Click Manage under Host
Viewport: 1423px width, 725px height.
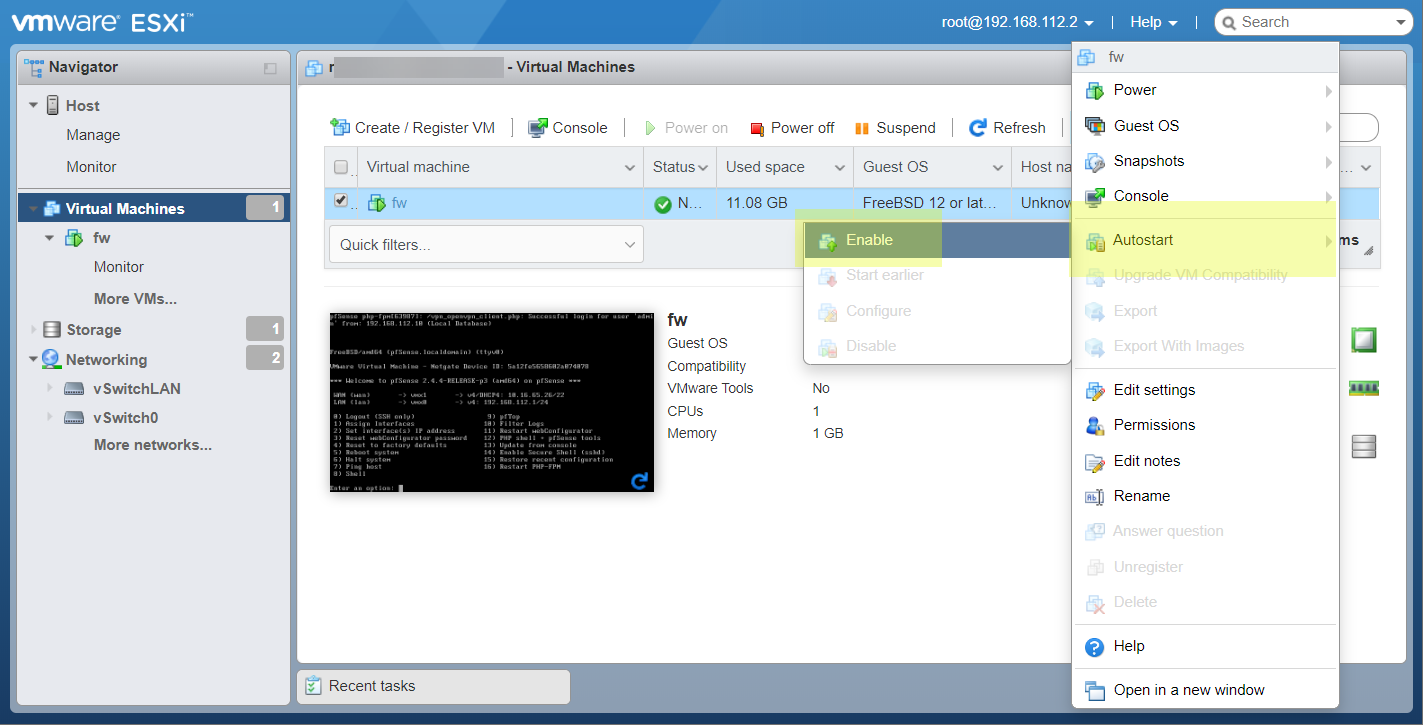(93, 135)
